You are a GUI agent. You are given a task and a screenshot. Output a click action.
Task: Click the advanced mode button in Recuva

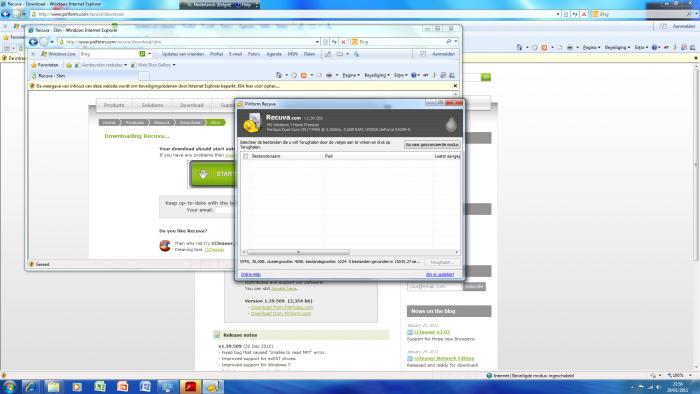[432, 145]
